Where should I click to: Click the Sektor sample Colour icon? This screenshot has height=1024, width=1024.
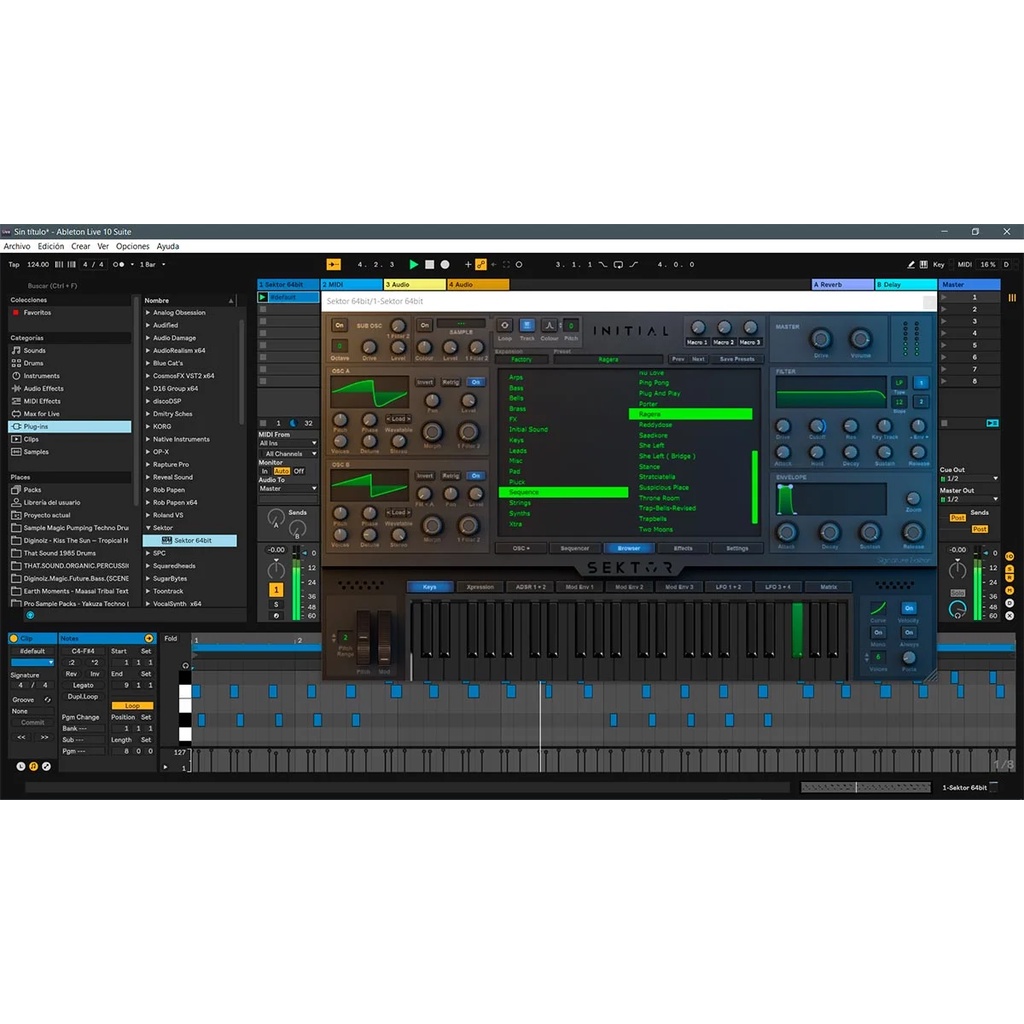pos(549,325)
